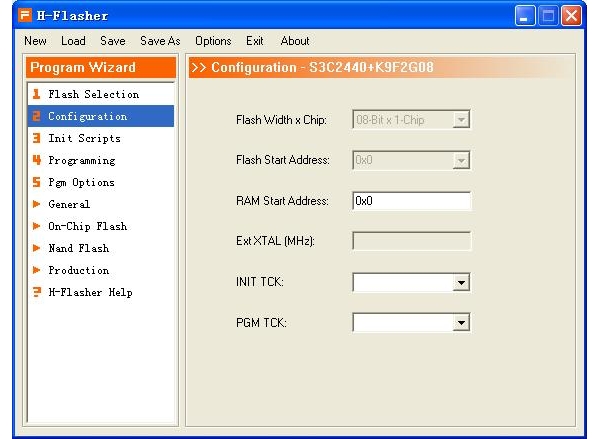Click the Init Scripts step 3 icon
This screenshot has height=439, width=600.
[35, 138]
